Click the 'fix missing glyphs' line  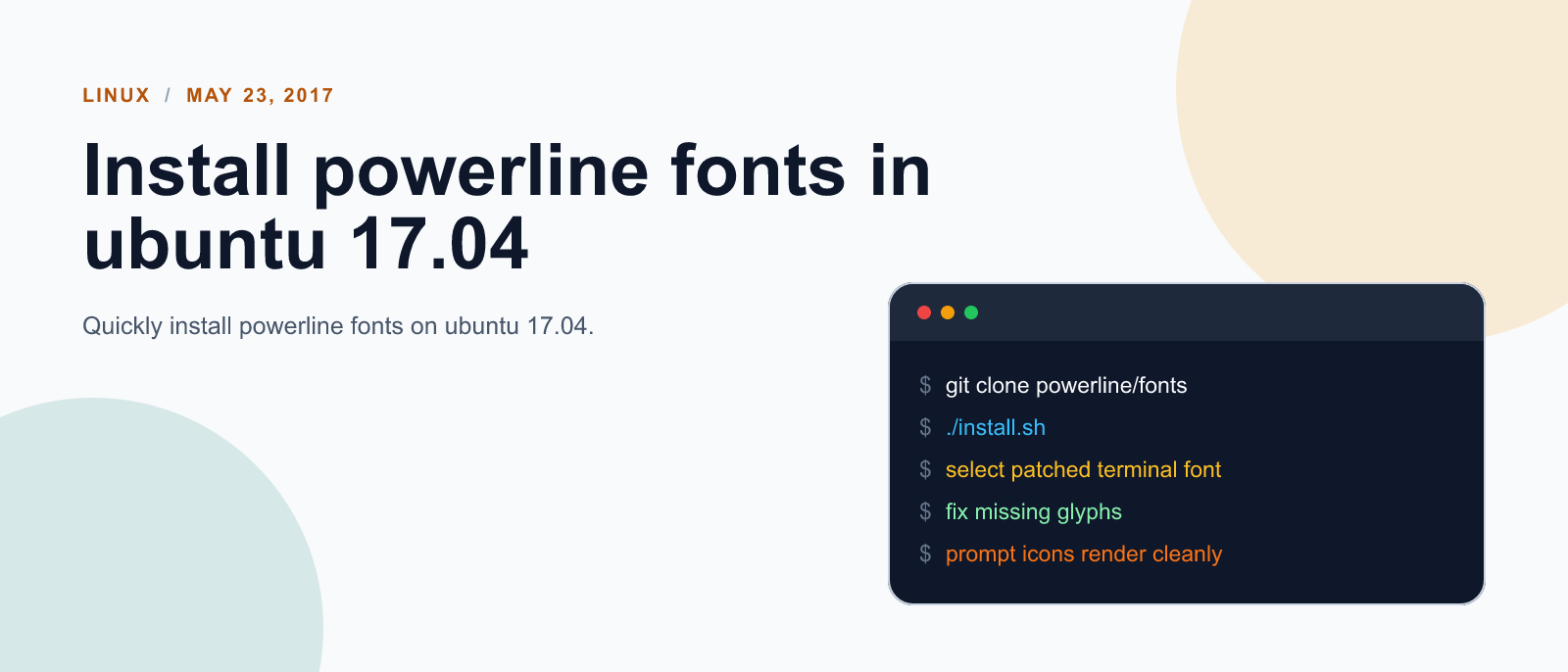point(1034,512)
